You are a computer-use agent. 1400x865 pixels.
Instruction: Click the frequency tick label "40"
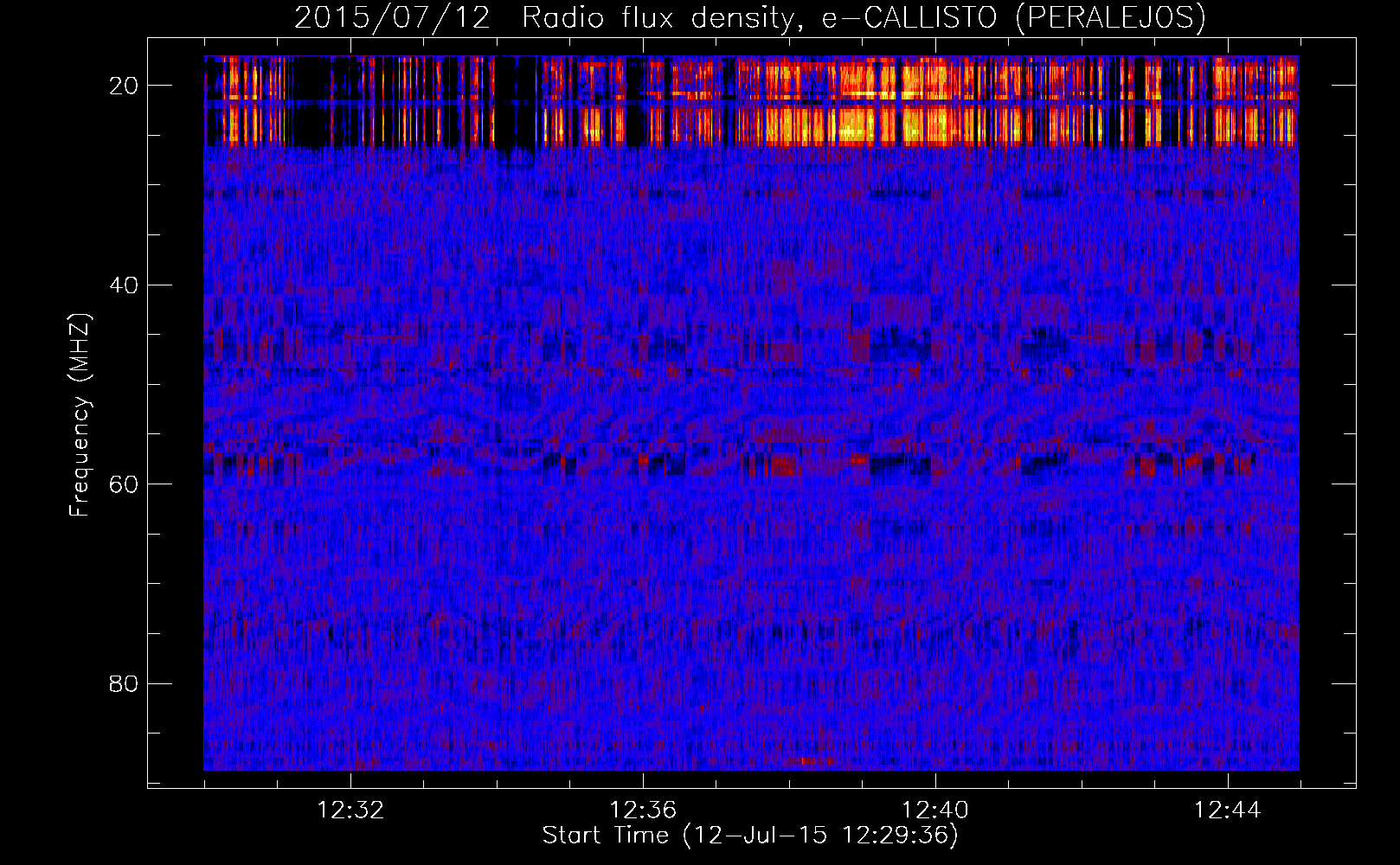coord(124,285)
